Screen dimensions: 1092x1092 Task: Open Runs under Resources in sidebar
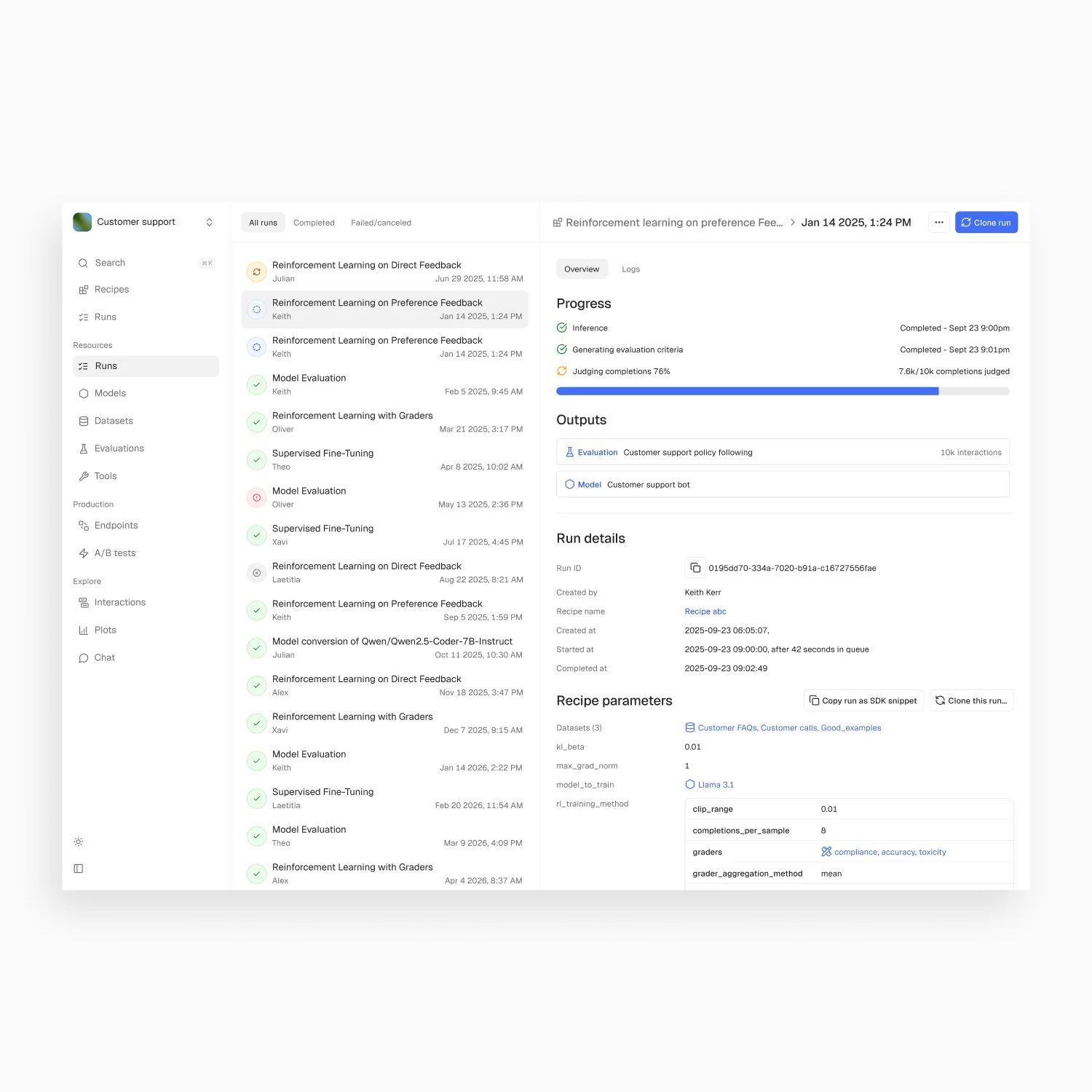click(x=146, y=366)
